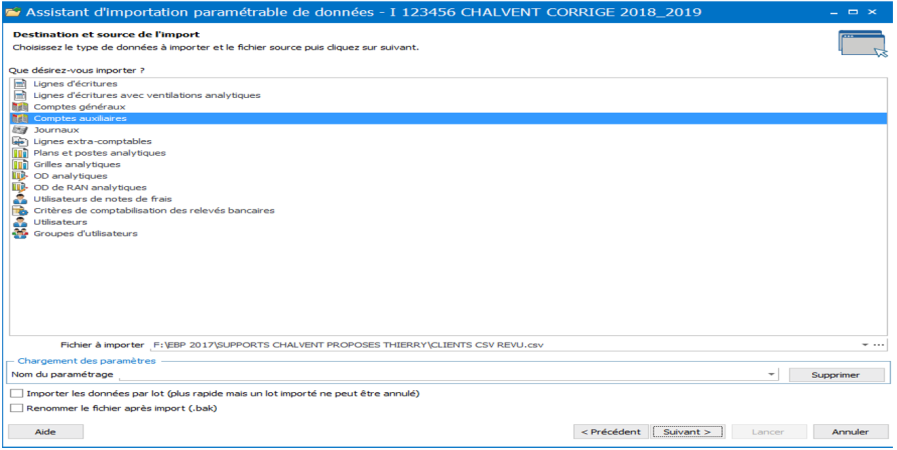Enable Importer les données par lot checkbox
This screenshot has width=897, height=450.
[x=17, y=393]
